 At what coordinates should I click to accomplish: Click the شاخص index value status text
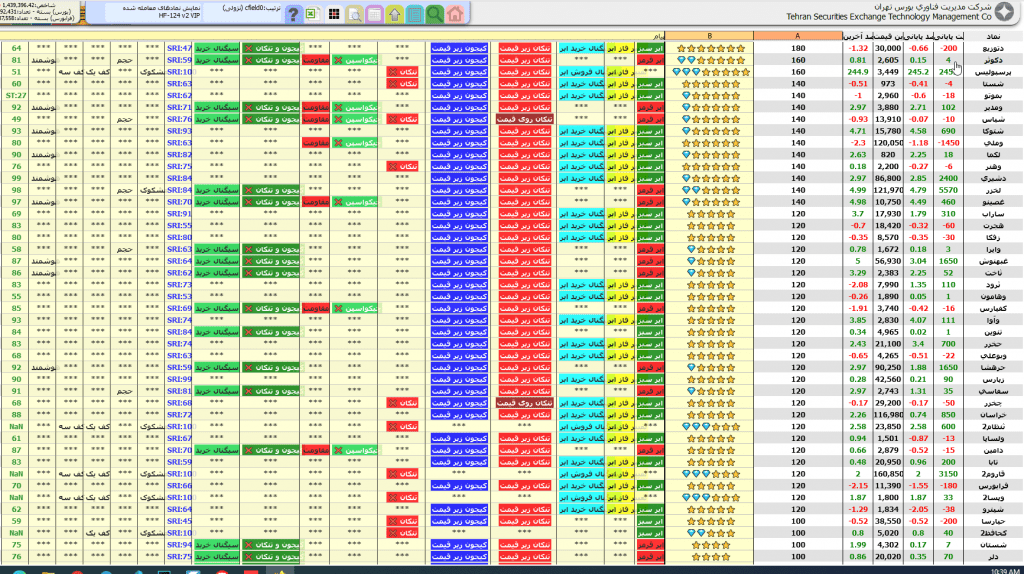[36, 5]
